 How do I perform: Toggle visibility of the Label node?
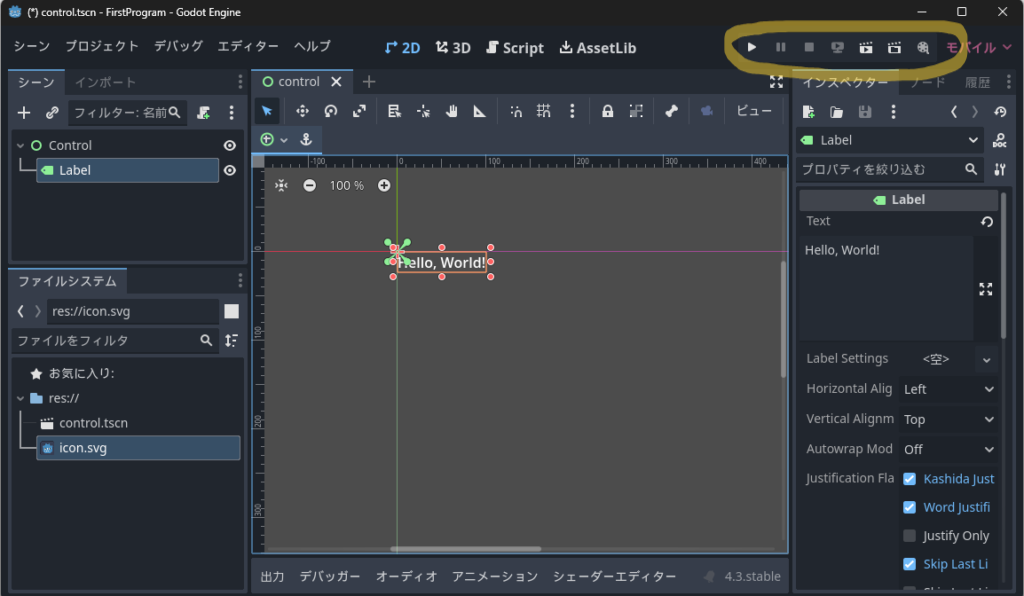tap(230, 170)
